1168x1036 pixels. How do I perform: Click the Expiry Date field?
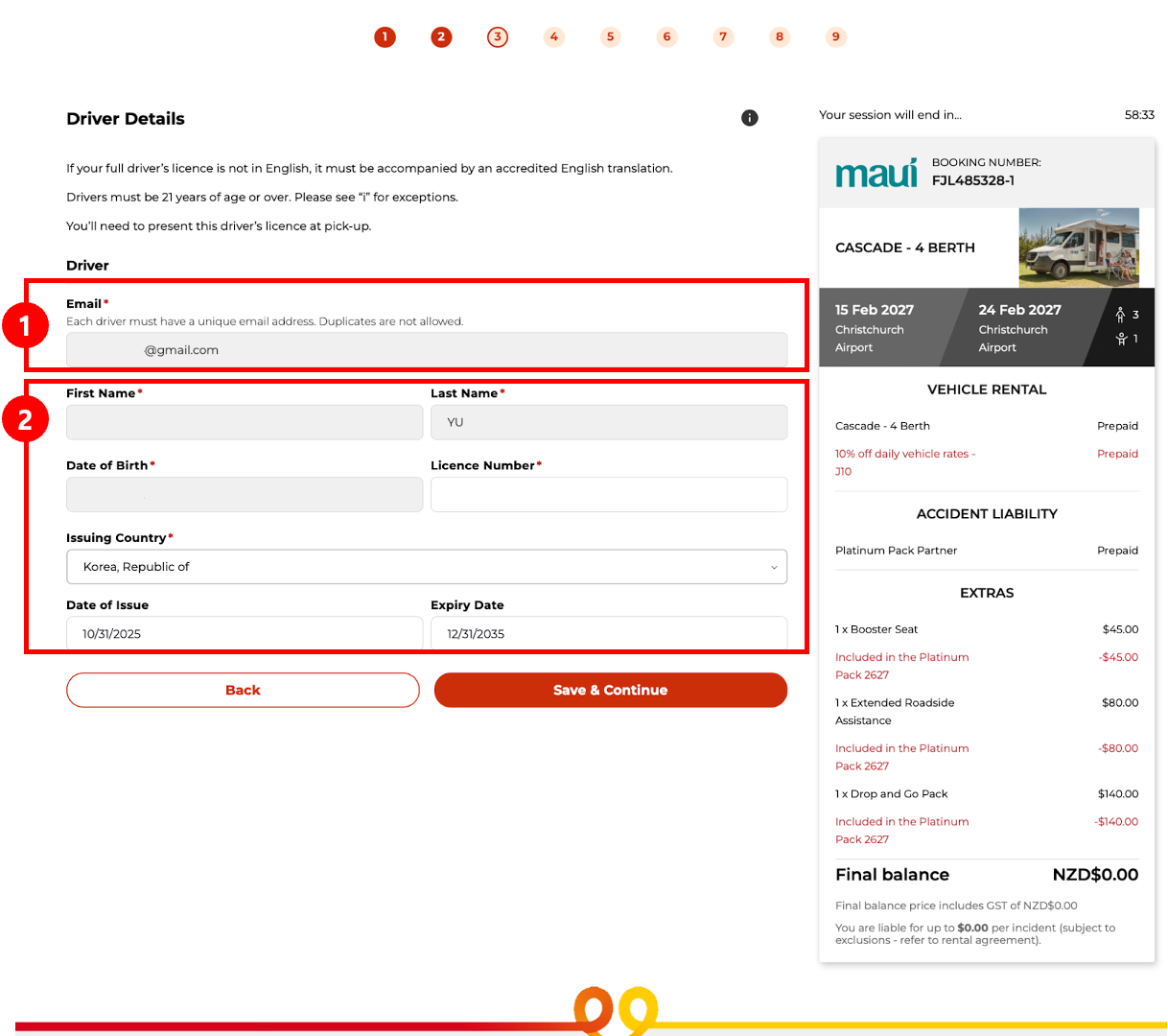pyautogui.click(x=609, y=633)
